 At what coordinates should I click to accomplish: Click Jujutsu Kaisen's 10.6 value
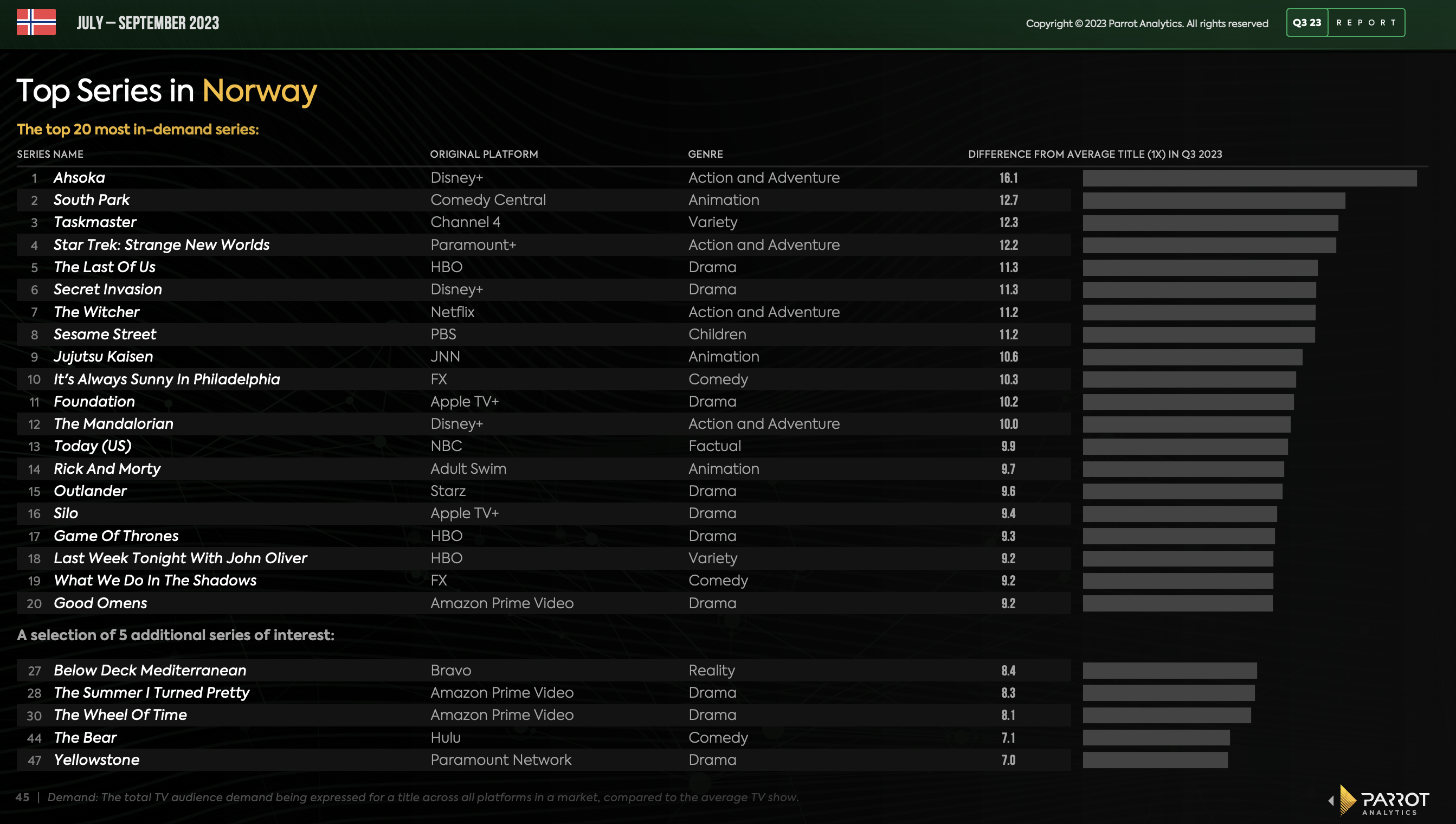[x=1008, y=357]
